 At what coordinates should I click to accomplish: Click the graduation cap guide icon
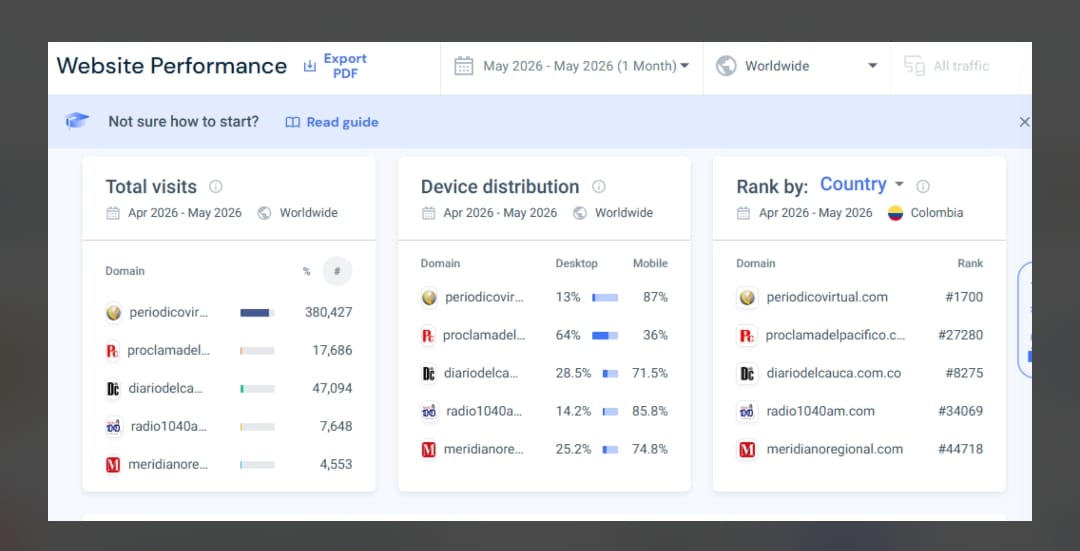pos(77,121)
